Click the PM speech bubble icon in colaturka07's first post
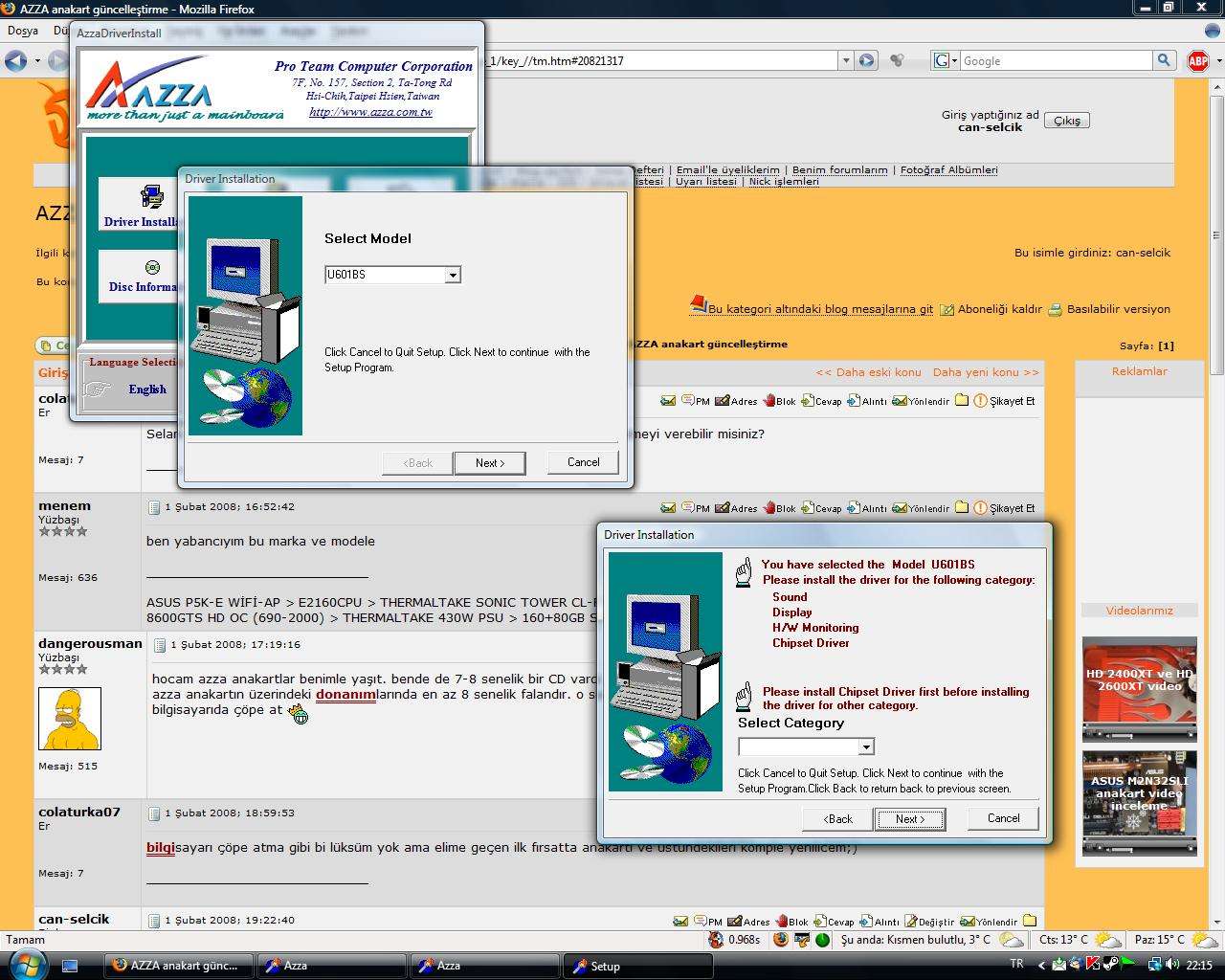The height and width of the screenshot is (980, 1225). point(688,400)
